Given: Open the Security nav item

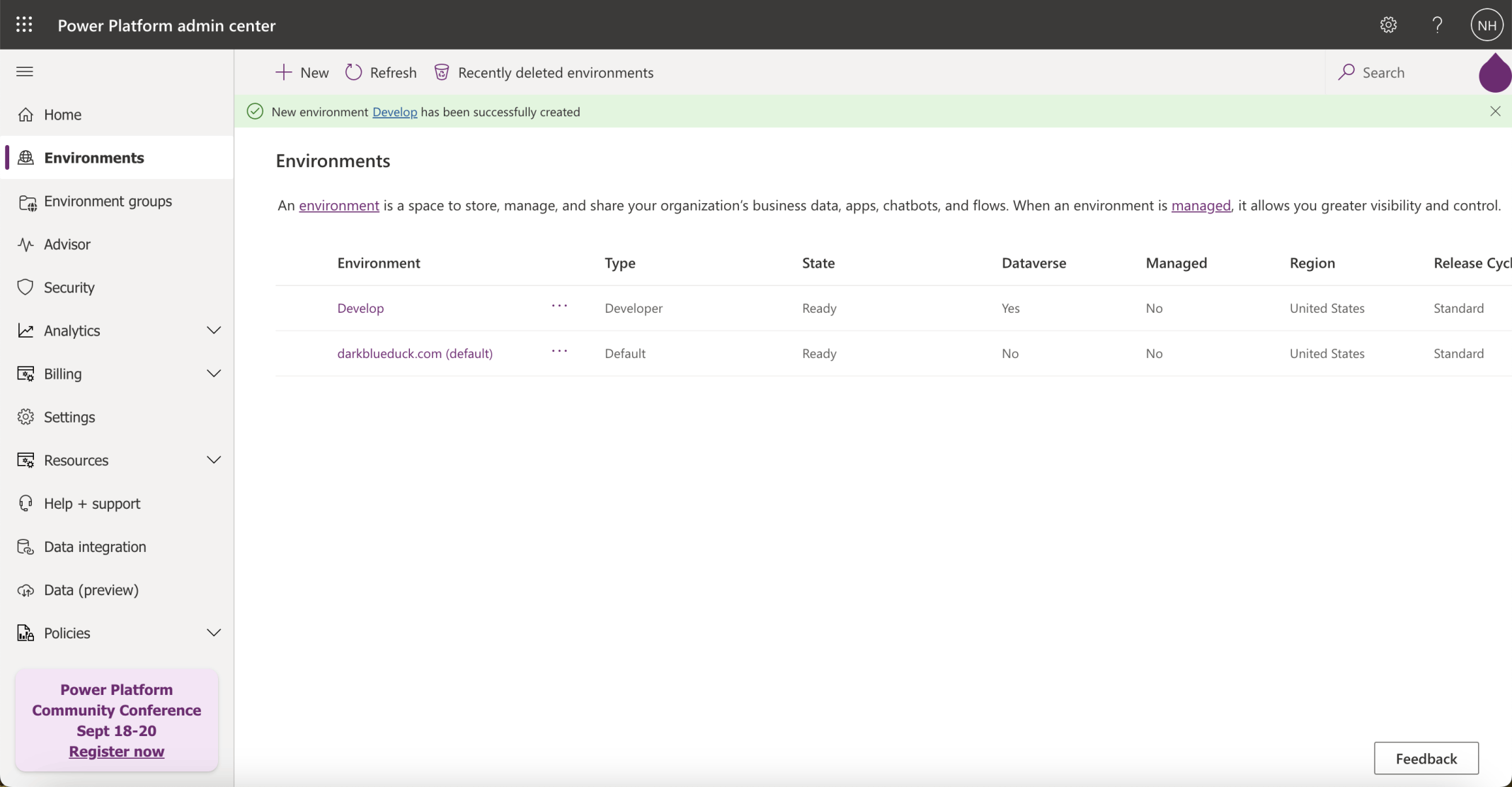Looking at the screenshot, I should click(x=69, y=287).
